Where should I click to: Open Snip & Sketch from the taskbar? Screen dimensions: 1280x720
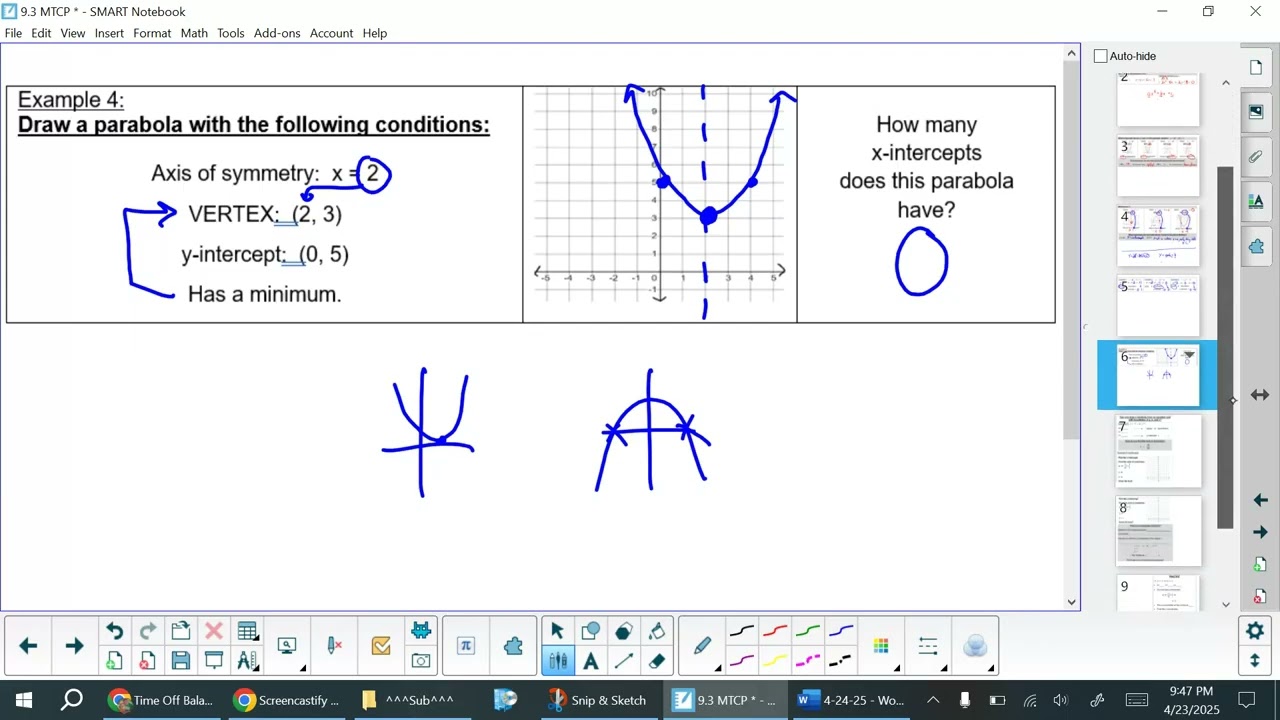pos(599,700)
